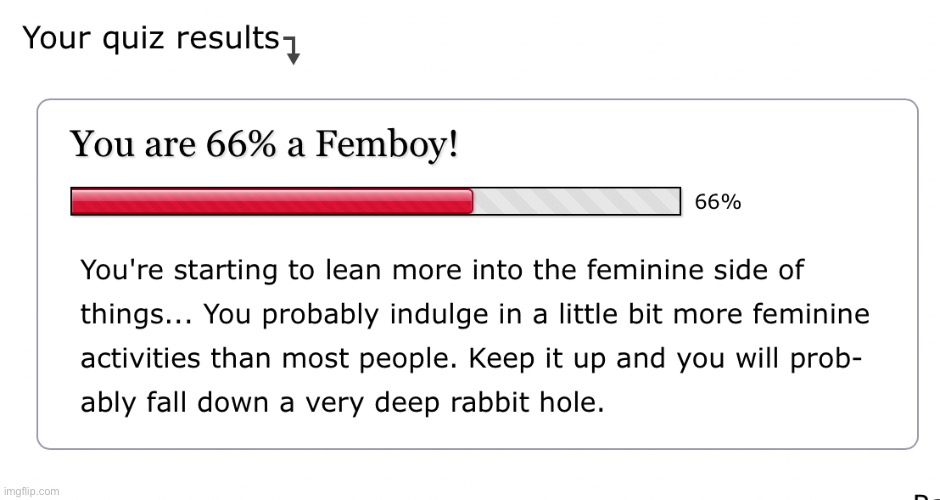
Task: Click the "66%" inside the result heading
Action: coord(240,146)
